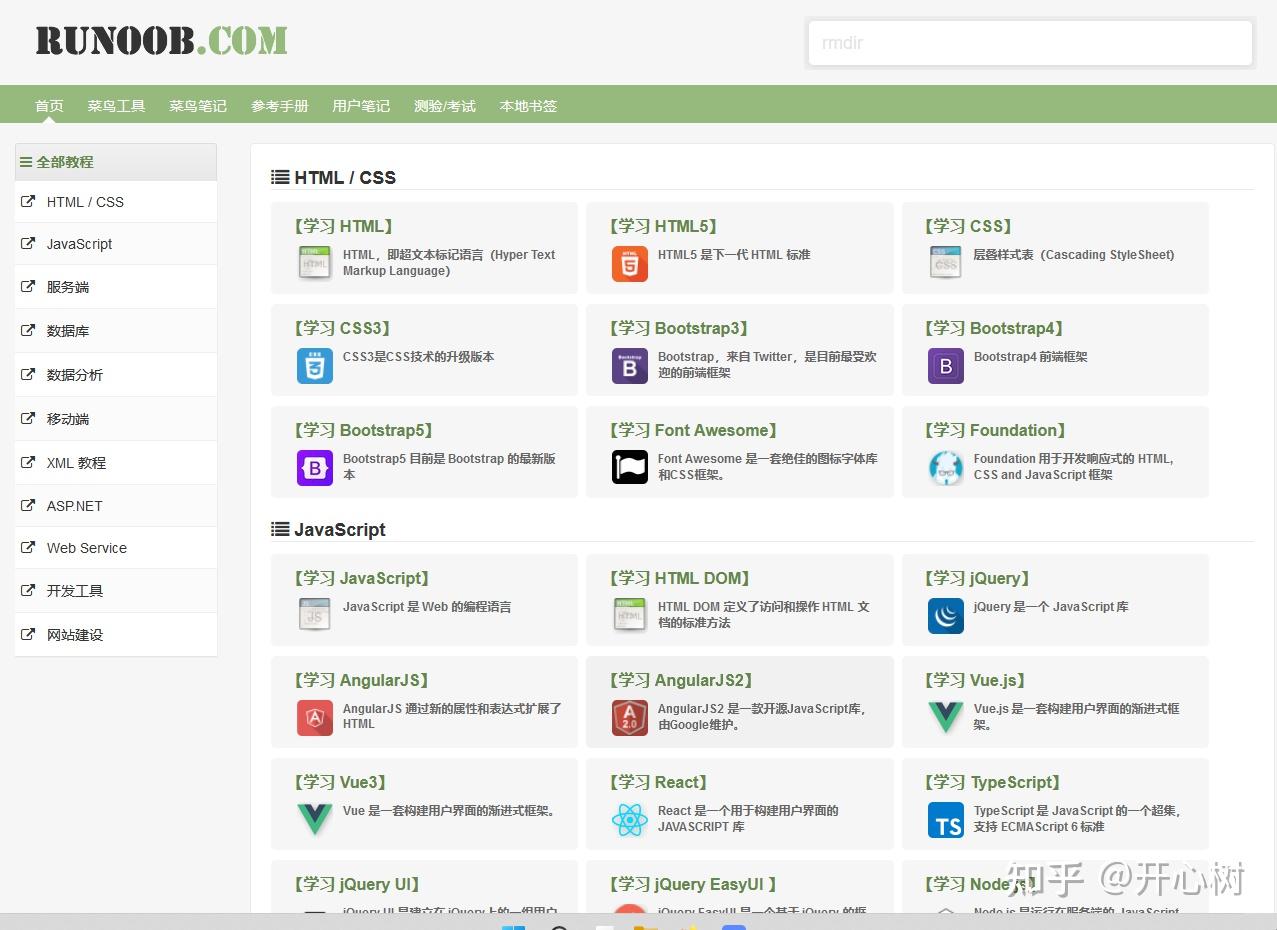1277x930 pixels.
Task: Click the Vue3 green V logo
Action: (x=315, y=819)
